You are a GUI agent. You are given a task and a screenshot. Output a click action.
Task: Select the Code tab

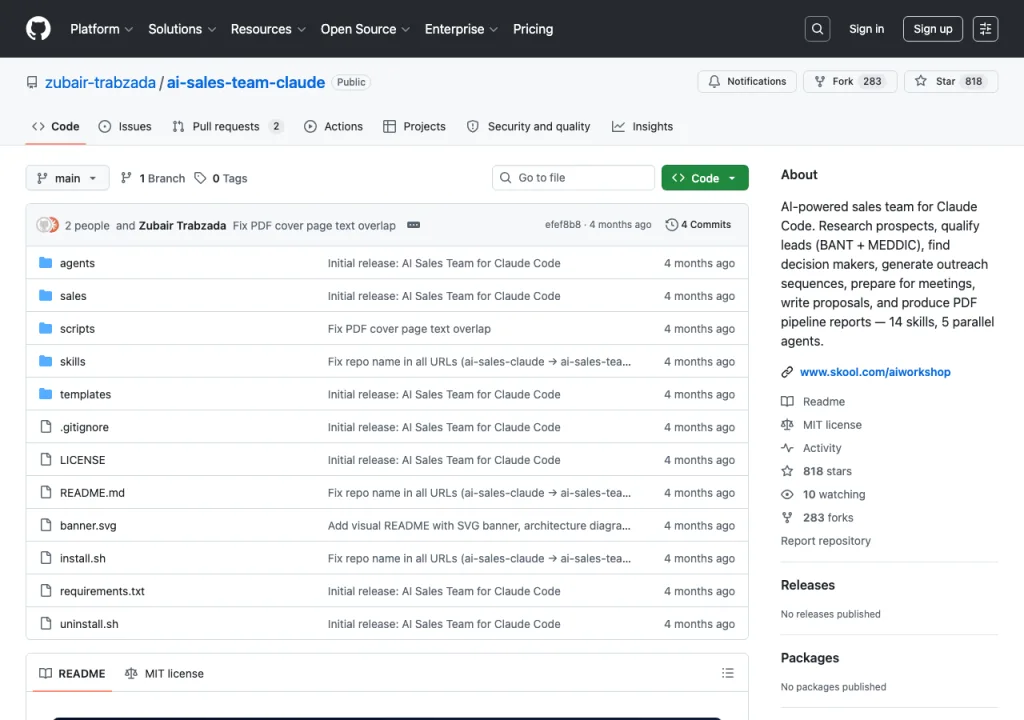tap(56, 126)
